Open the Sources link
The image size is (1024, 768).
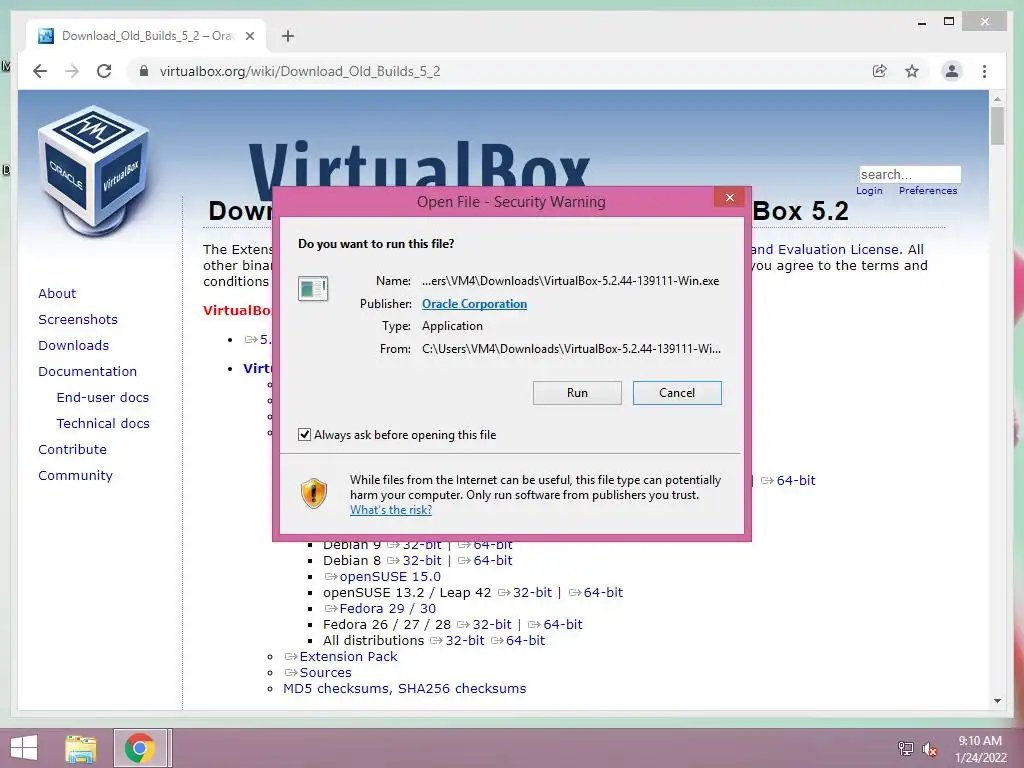[x=325, y=673]
